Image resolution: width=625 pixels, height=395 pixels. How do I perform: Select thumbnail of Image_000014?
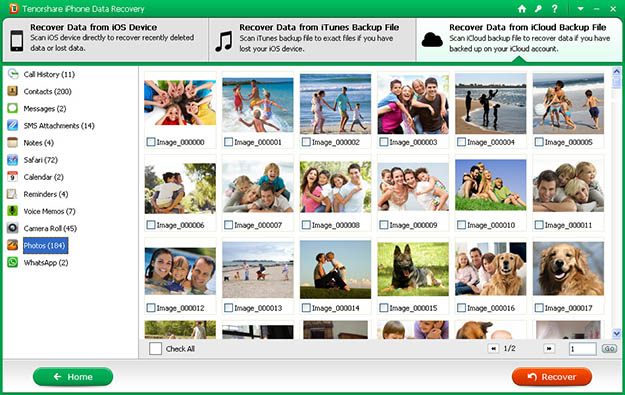(x=335, y=269)
